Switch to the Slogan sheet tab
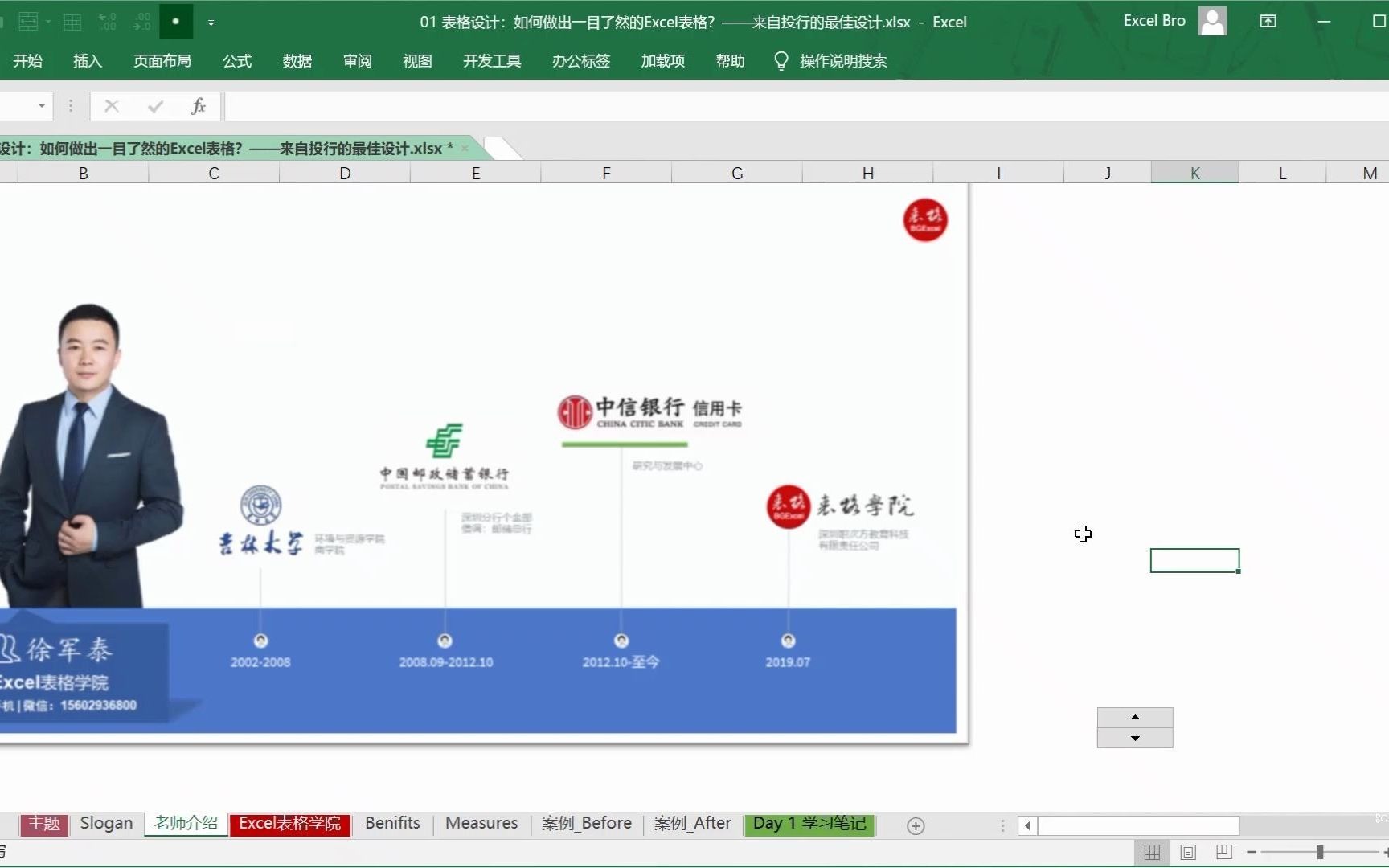Viewport: 1389px width, 868px height. pyautogui.click(x=106, y=824)
